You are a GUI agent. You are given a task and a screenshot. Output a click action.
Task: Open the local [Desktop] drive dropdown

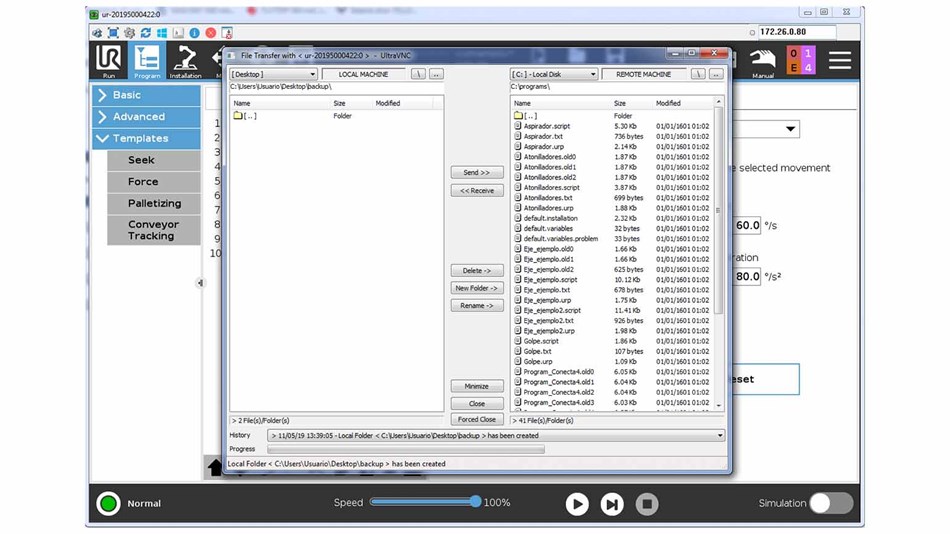click(273, 74)
